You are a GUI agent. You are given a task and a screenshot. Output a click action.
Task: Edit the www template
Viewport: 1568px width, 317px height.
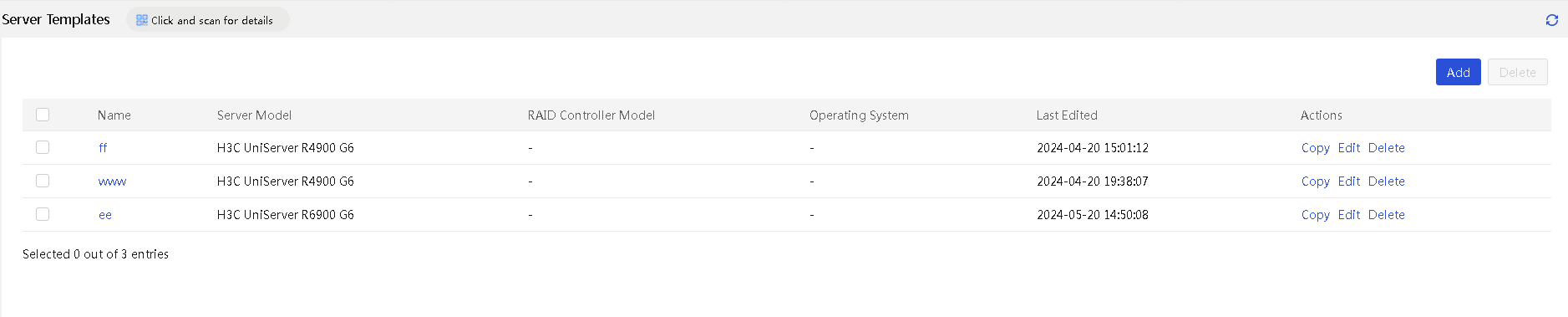(1348, 182)
